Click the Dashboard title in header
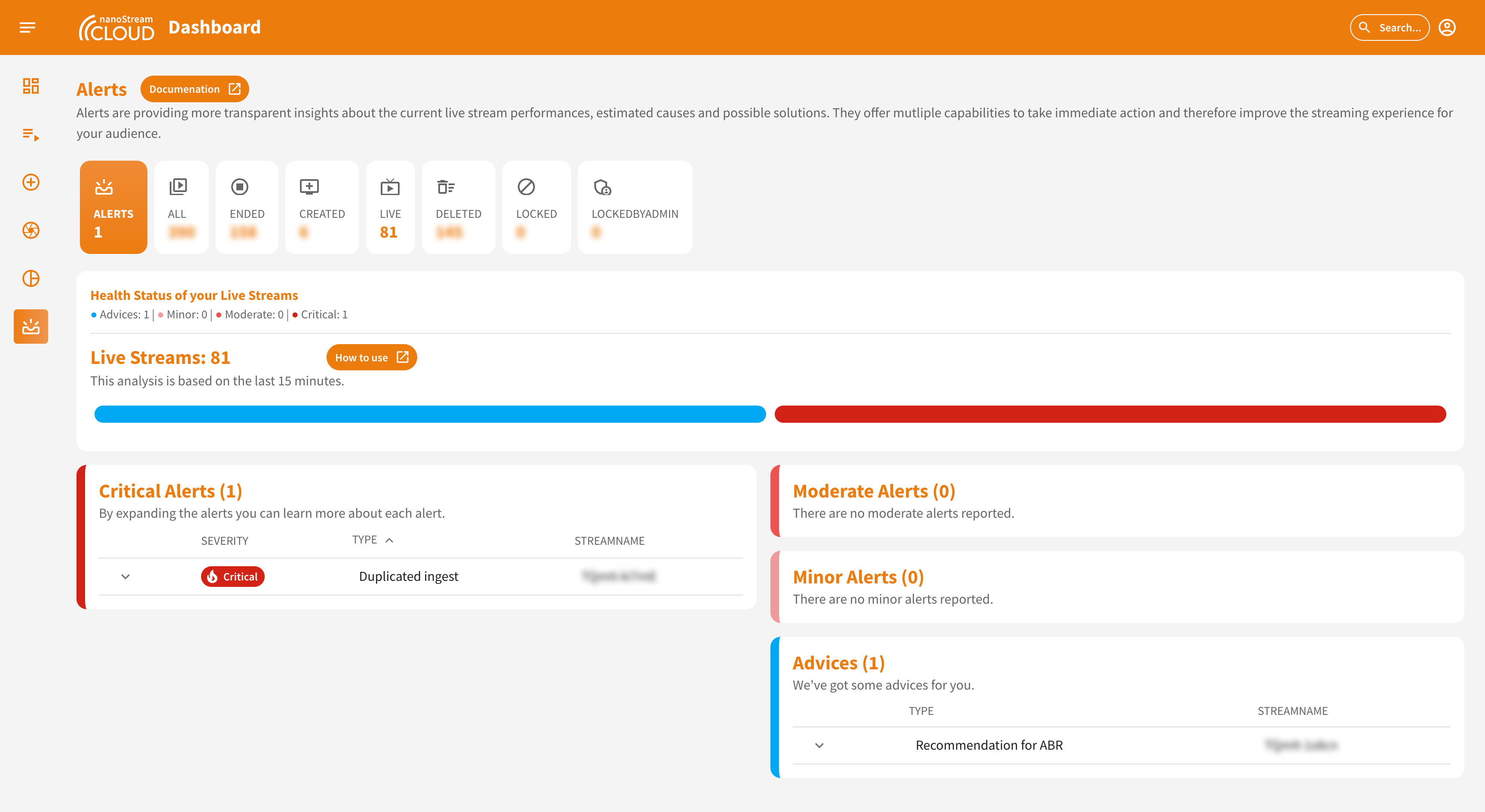Screen dimensions: 1485x812 click(x=214, y=27)
